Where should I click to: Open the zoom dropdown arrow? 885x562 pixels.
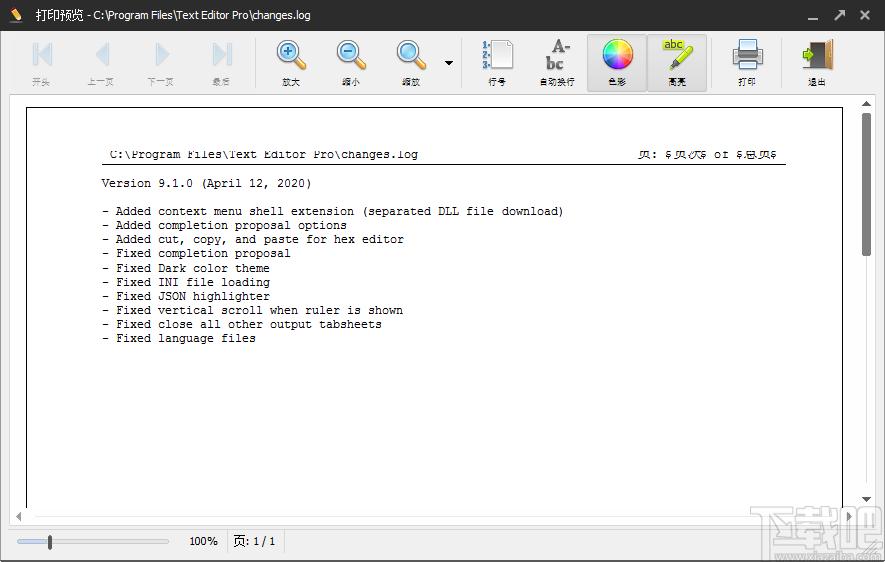449,63
